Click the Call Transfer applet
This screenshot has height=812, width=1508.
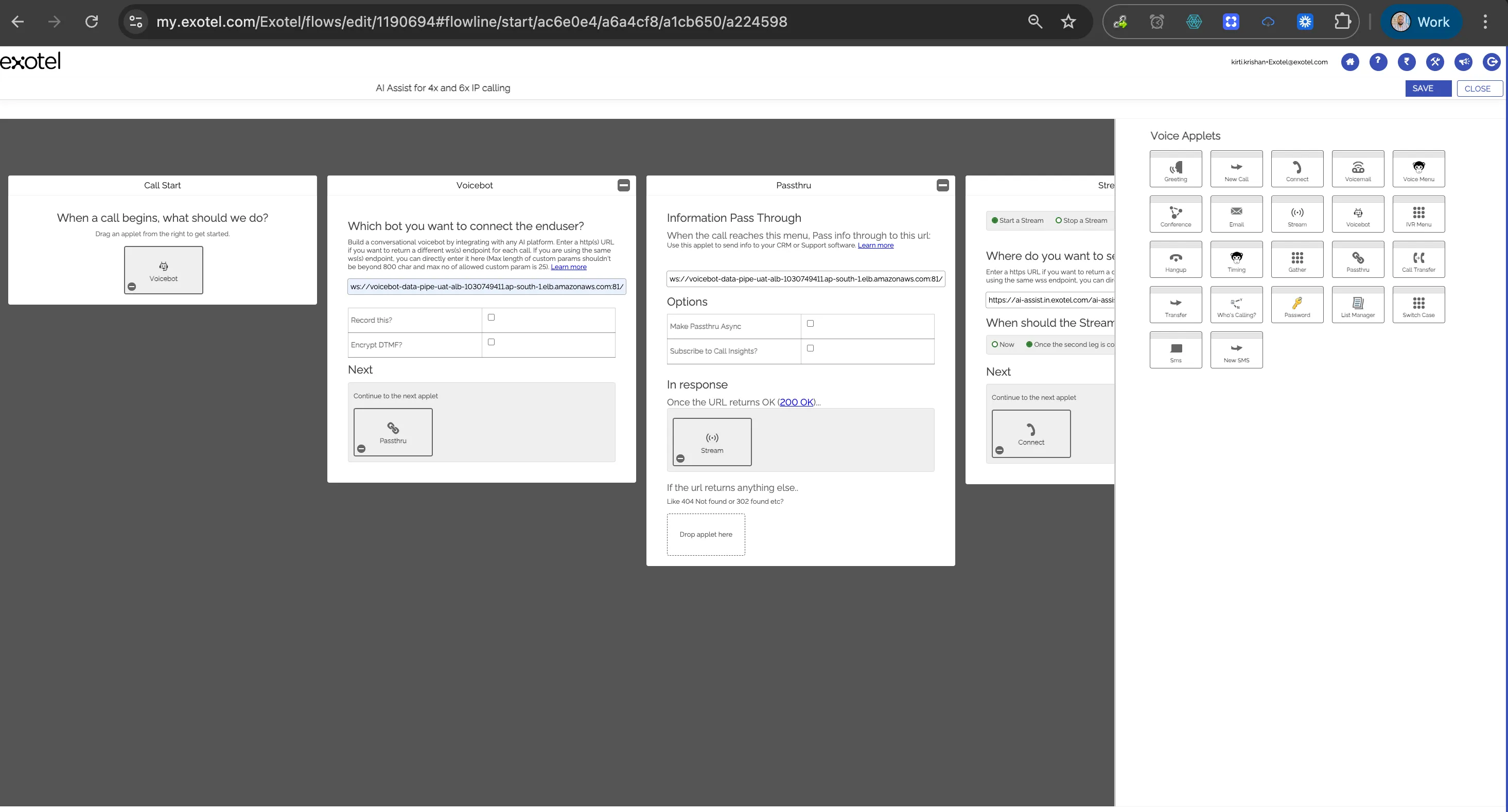click(1418, 259)
